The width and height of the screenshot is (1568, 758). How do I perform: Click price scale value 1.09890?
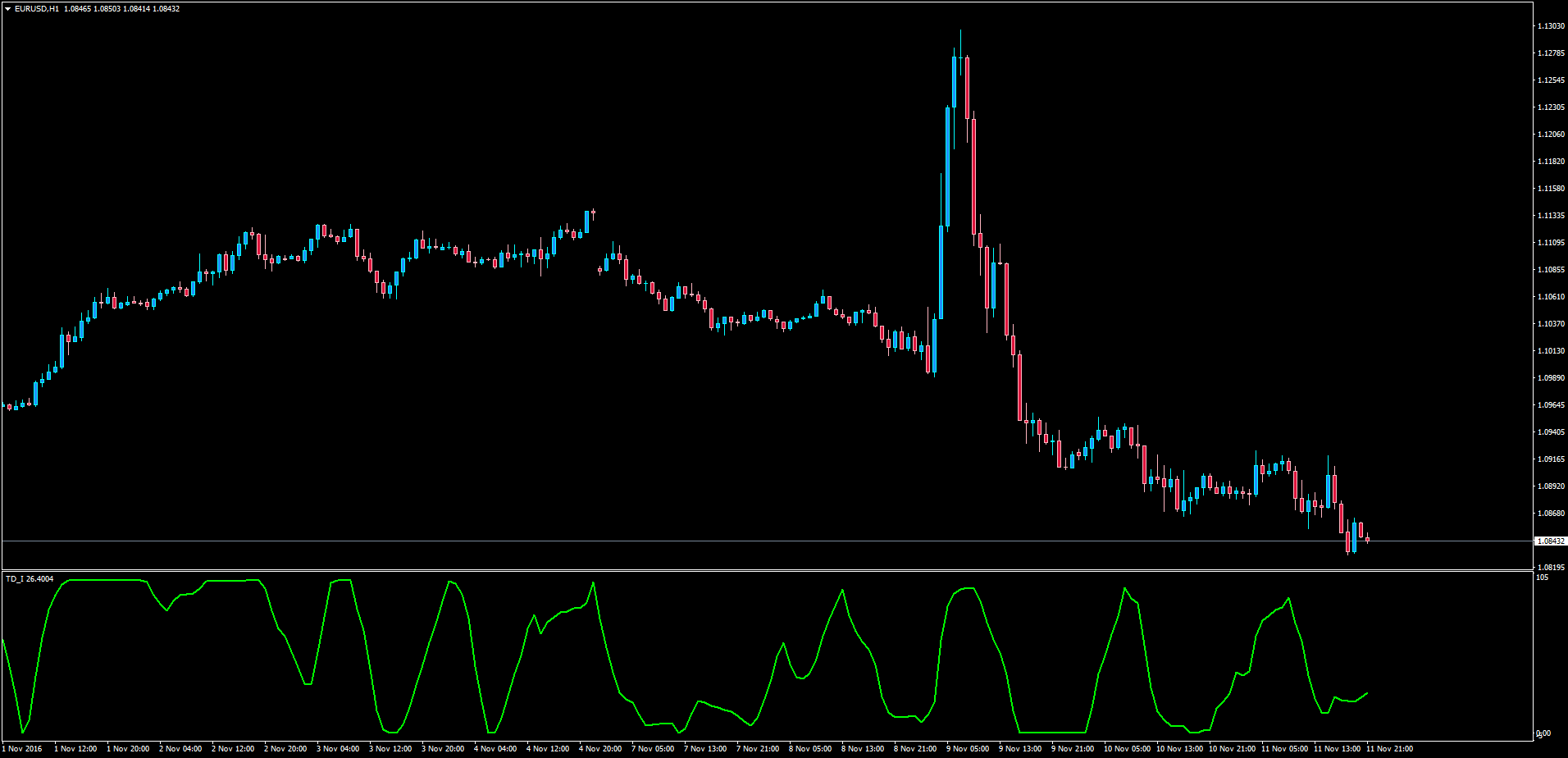point(1552,378)
